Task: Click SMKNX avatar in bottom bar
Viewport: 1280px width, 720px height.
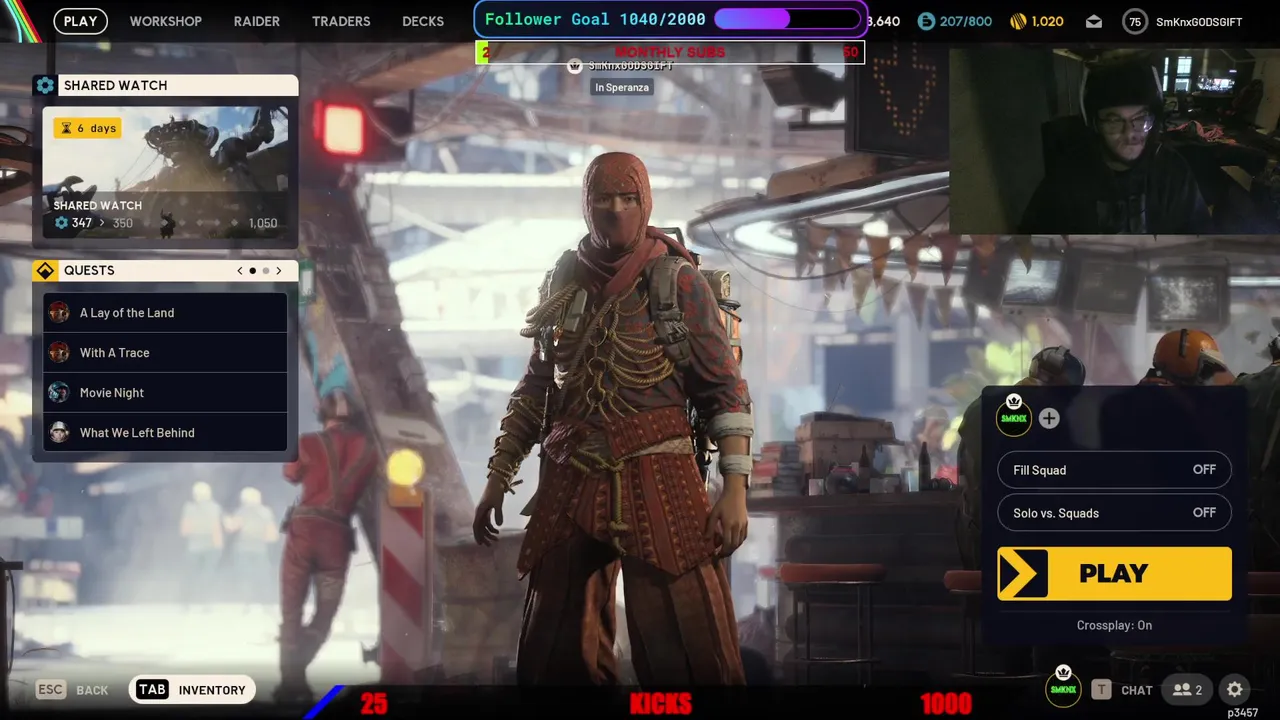Action: 1063,688
